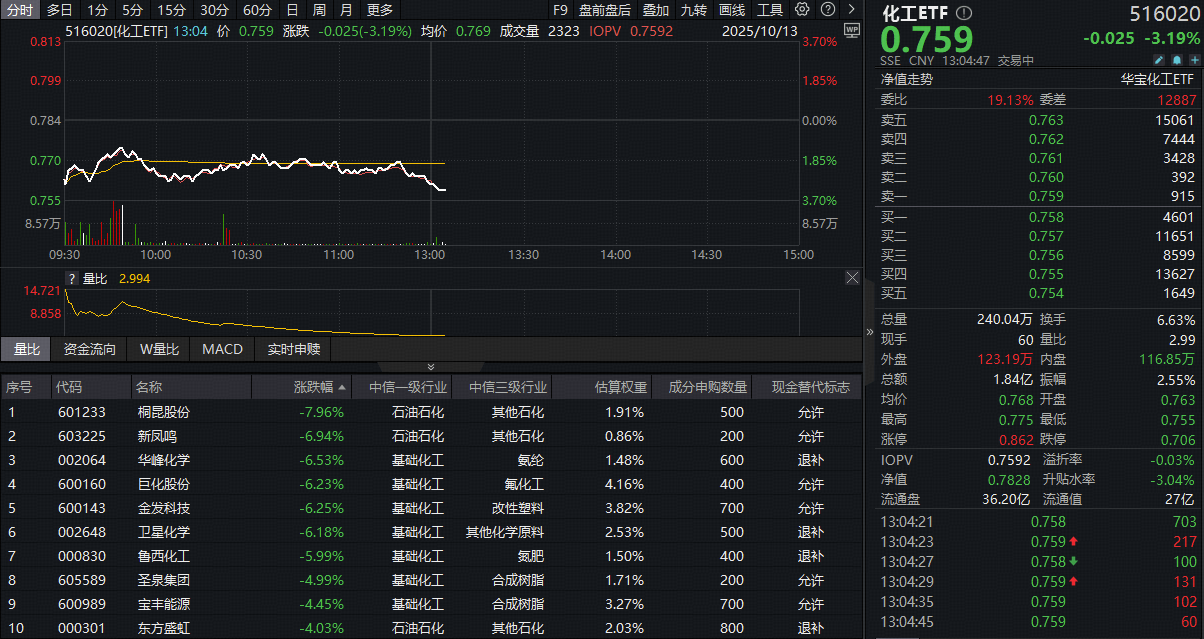Click the info icon beside 化工ETF title
The image size is (1204, 639).
click(x=963, y=14)
